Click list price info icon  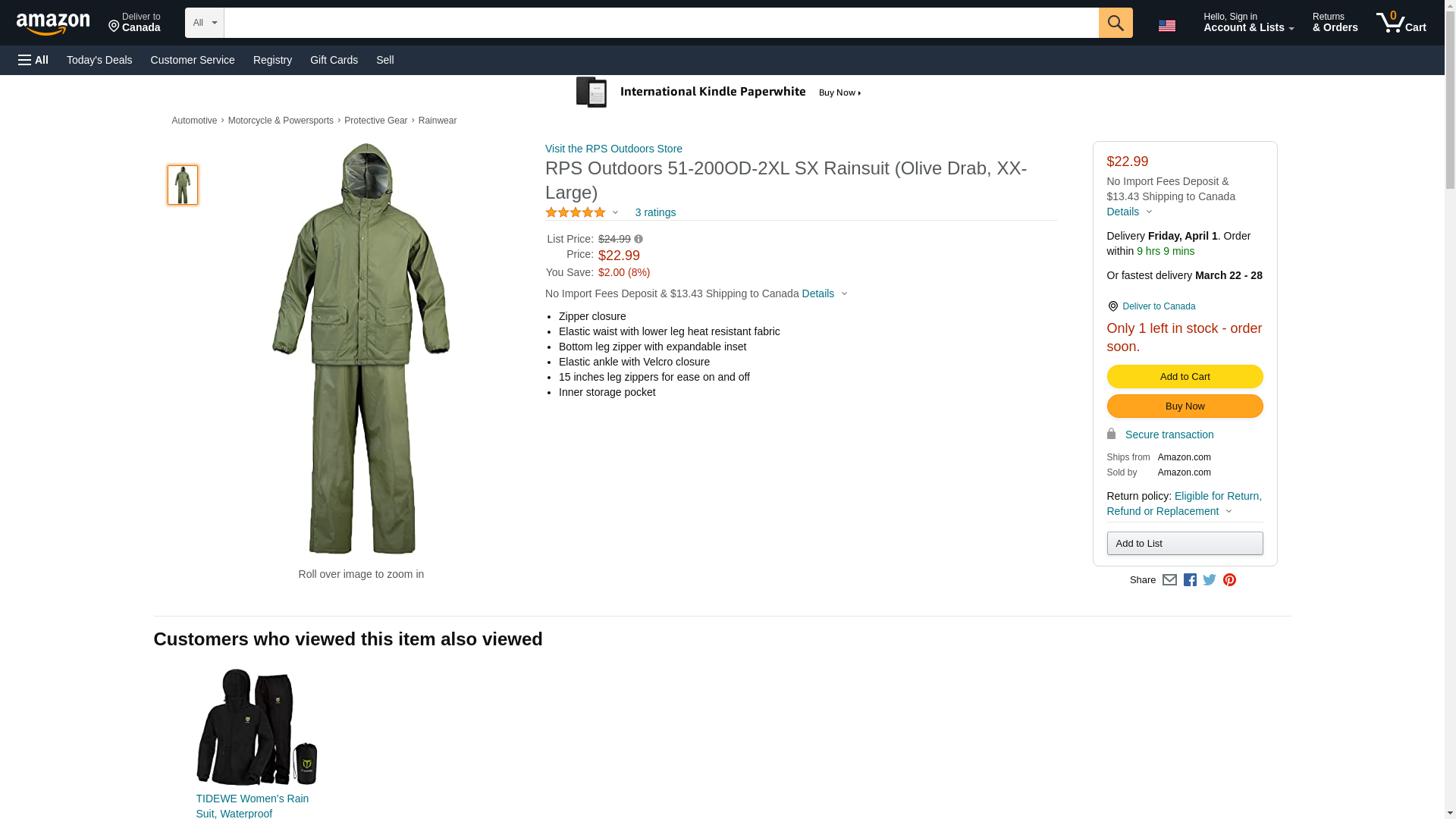pos(639,240)
